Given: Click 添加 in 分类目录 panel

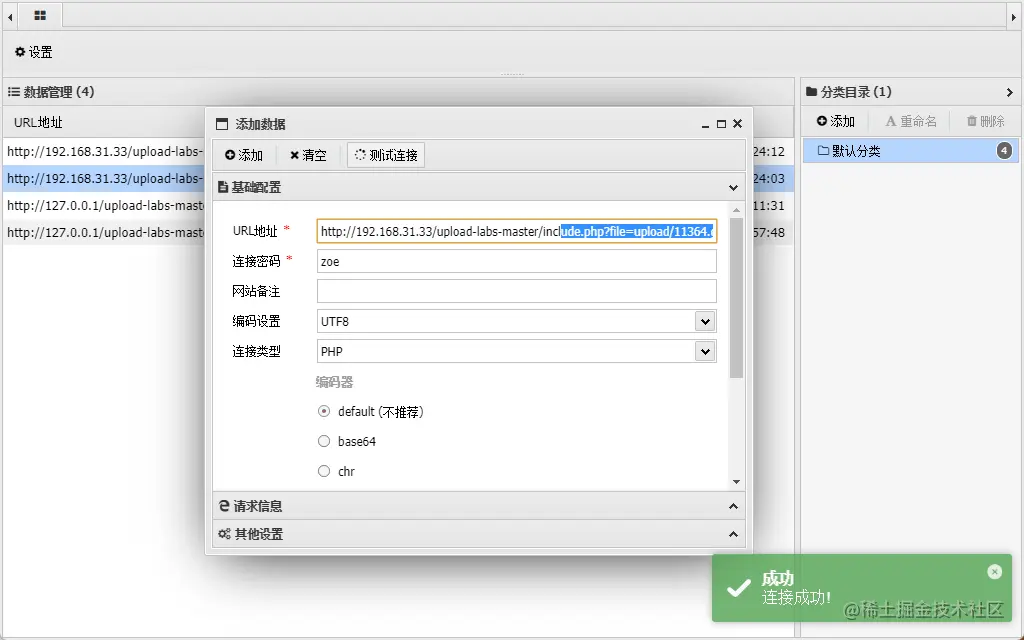Looking at the screenshot, I should 836,121.
